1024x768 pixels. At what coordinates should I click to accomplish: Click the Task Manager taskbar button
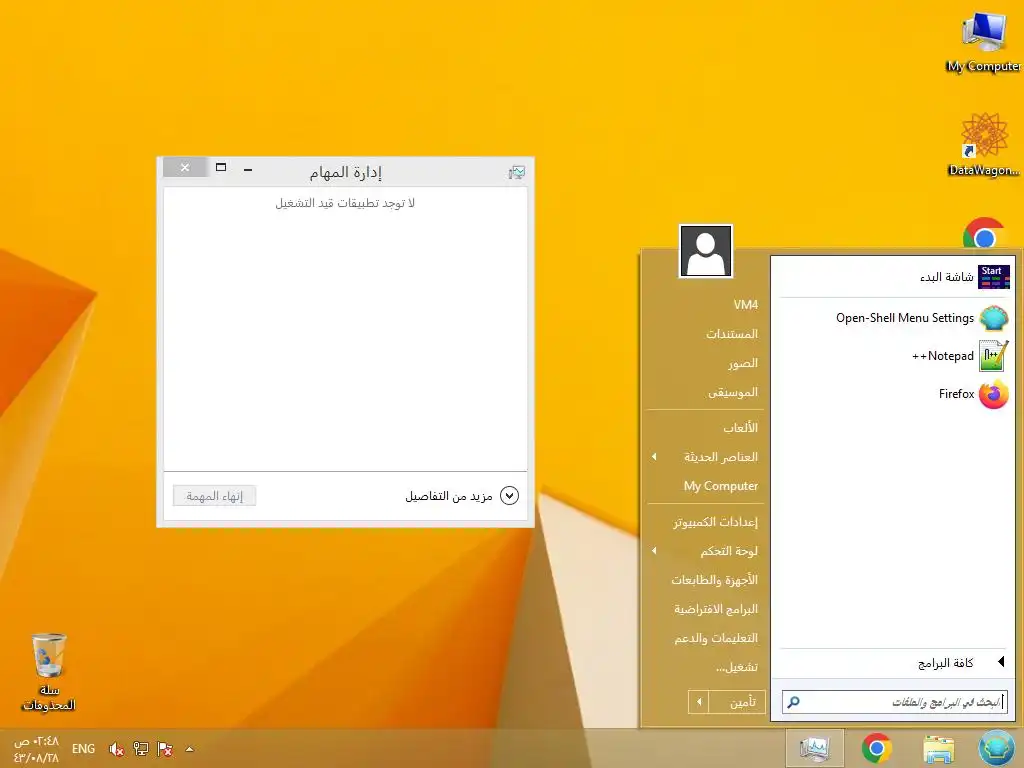click(814, 748)
